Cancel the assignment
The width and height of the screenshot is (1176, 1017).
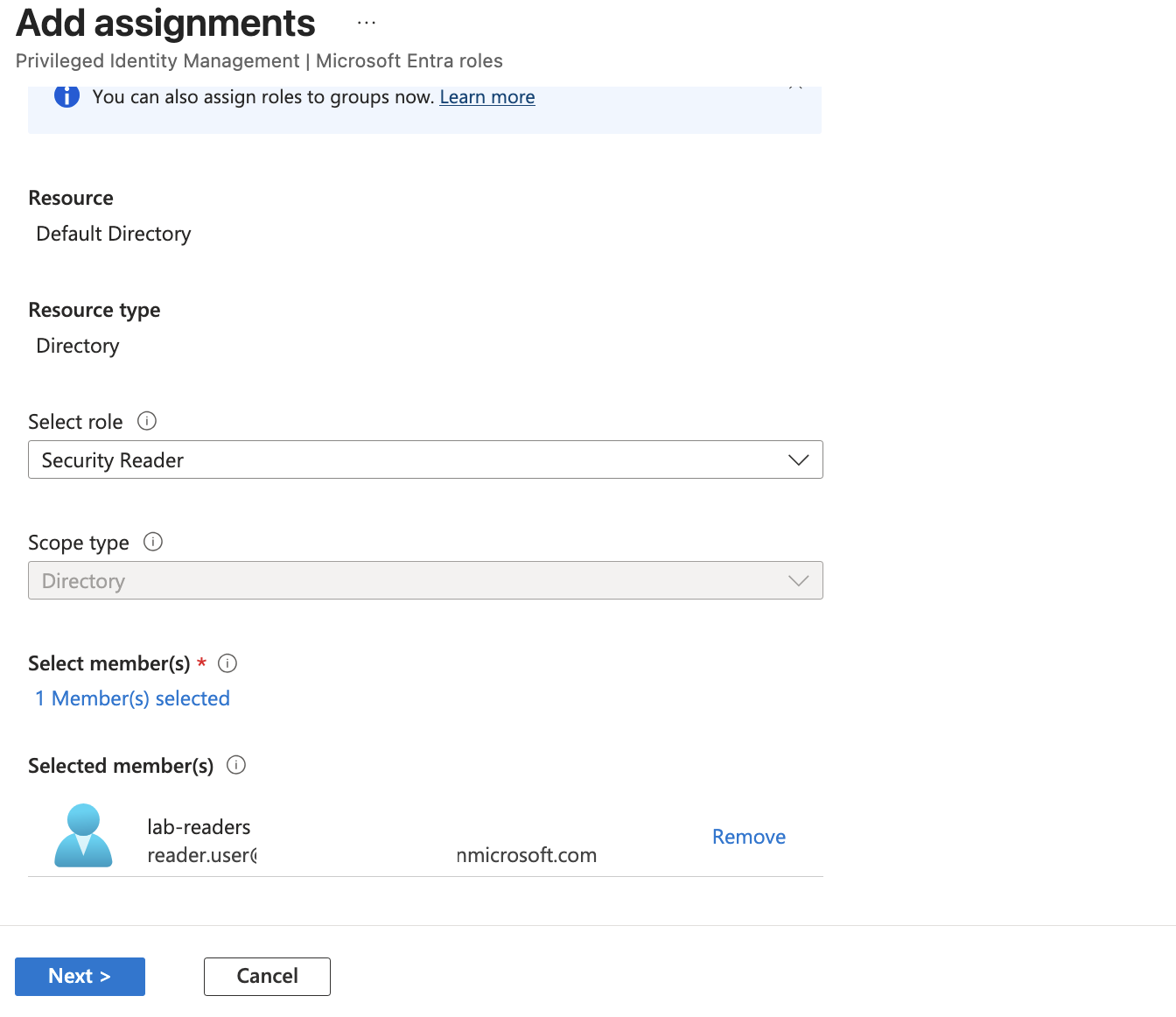coord(267,977)
